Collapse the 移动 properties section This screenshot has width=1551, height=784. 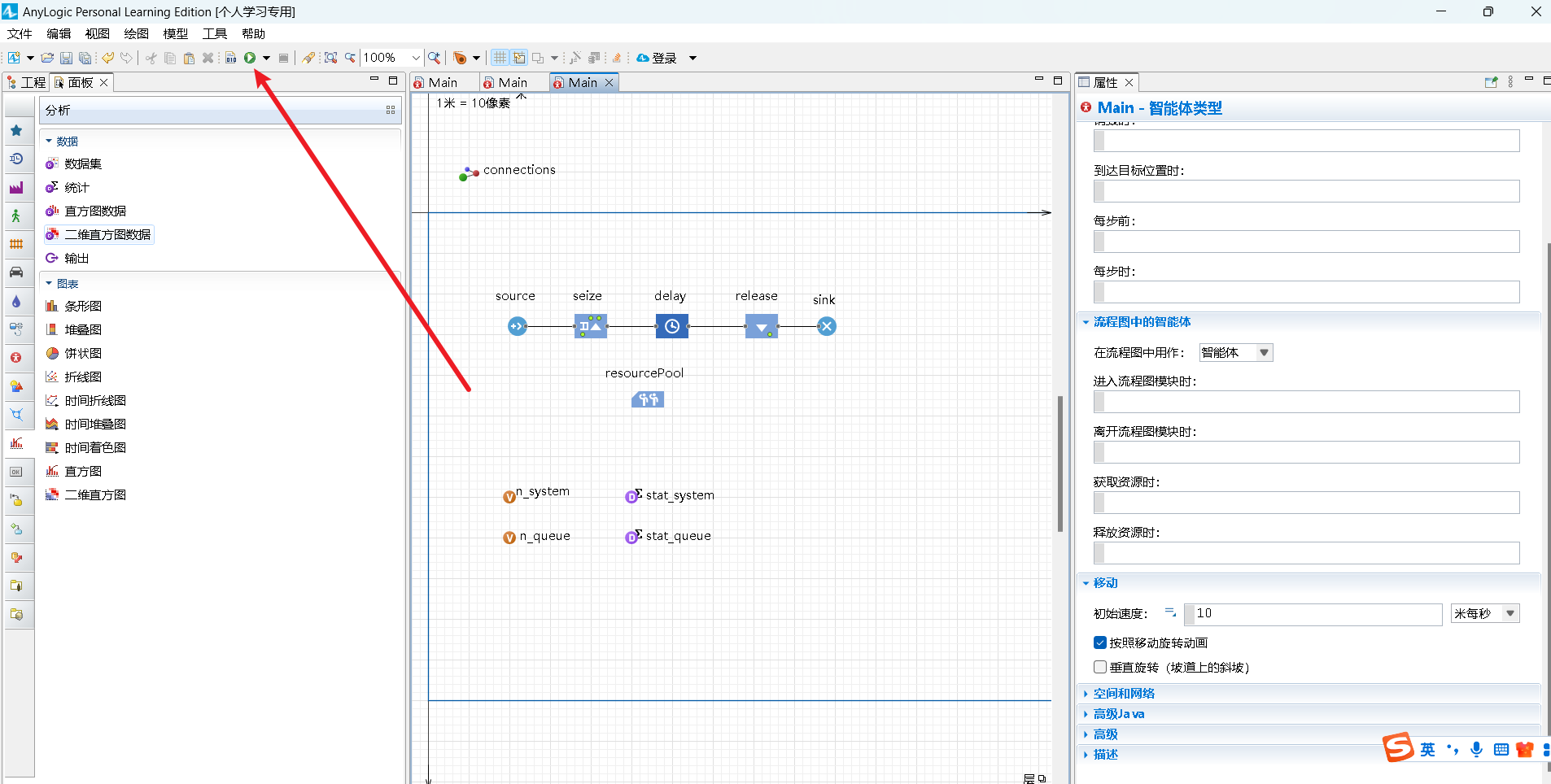[x=1086, y=583]
